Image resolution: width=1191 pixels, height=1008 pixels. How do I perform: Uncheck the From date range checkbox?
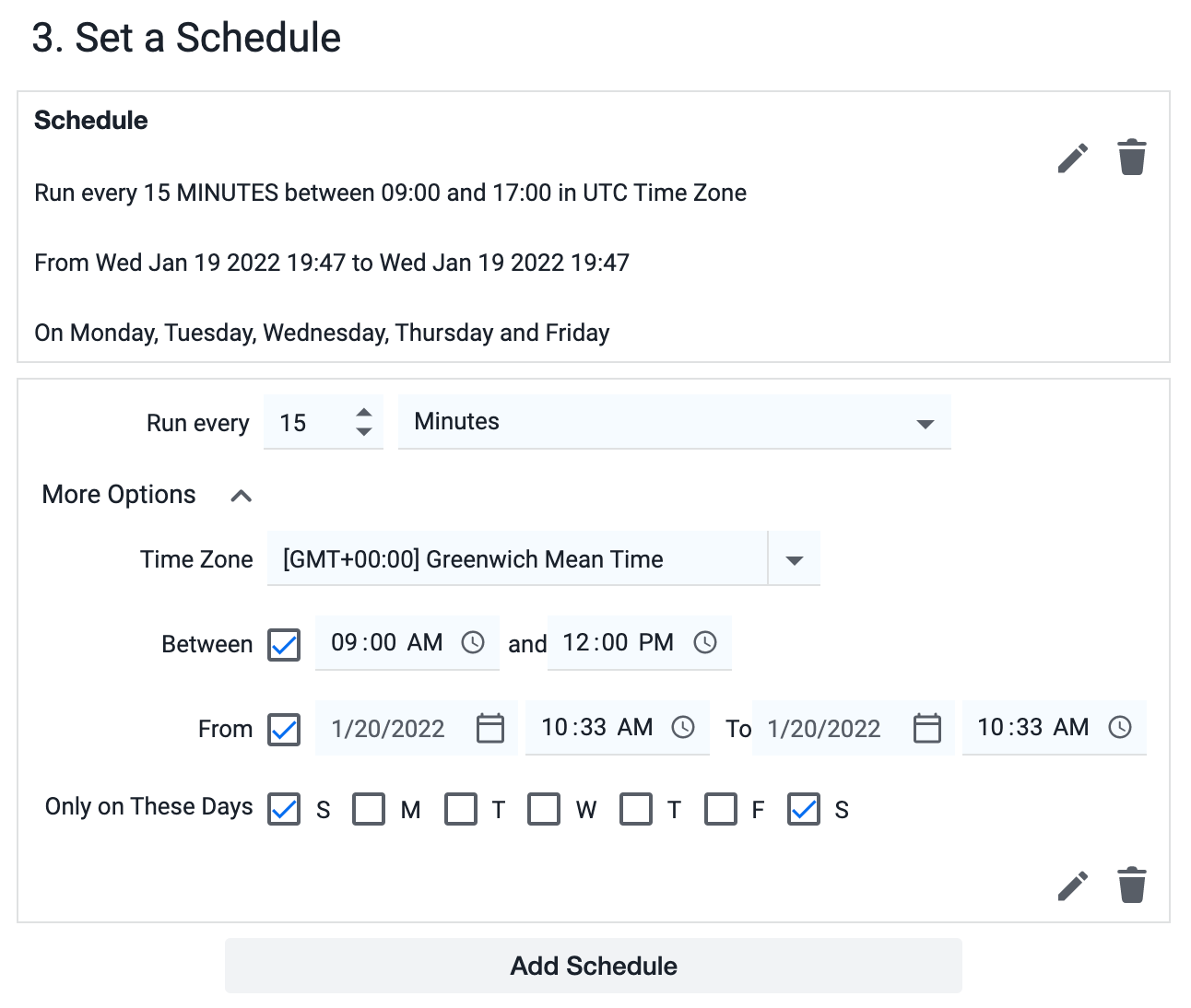point(284,730)
